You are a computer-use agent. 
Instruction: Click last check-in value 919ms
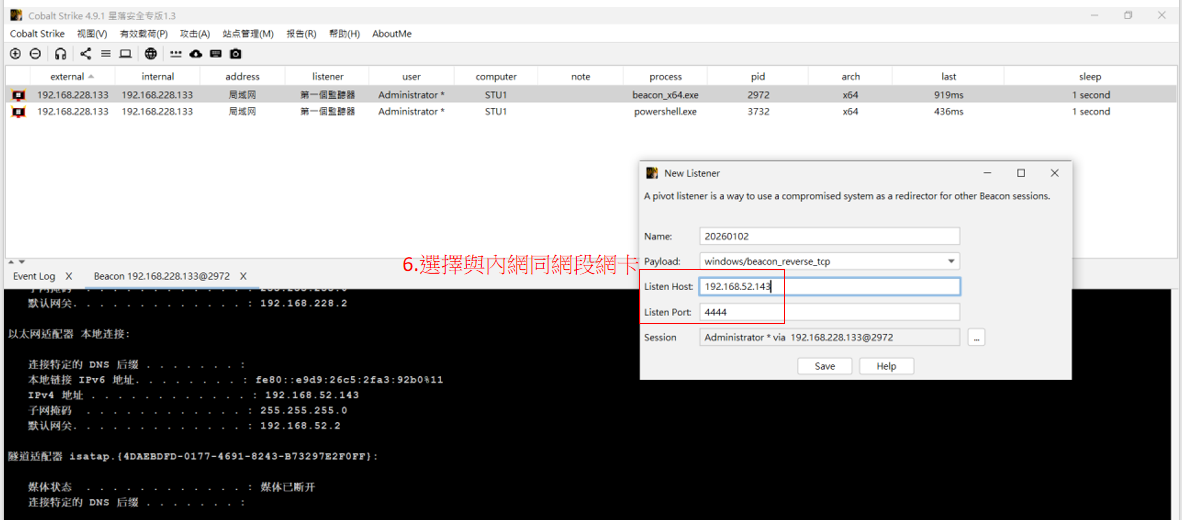[x=948, y=95]
